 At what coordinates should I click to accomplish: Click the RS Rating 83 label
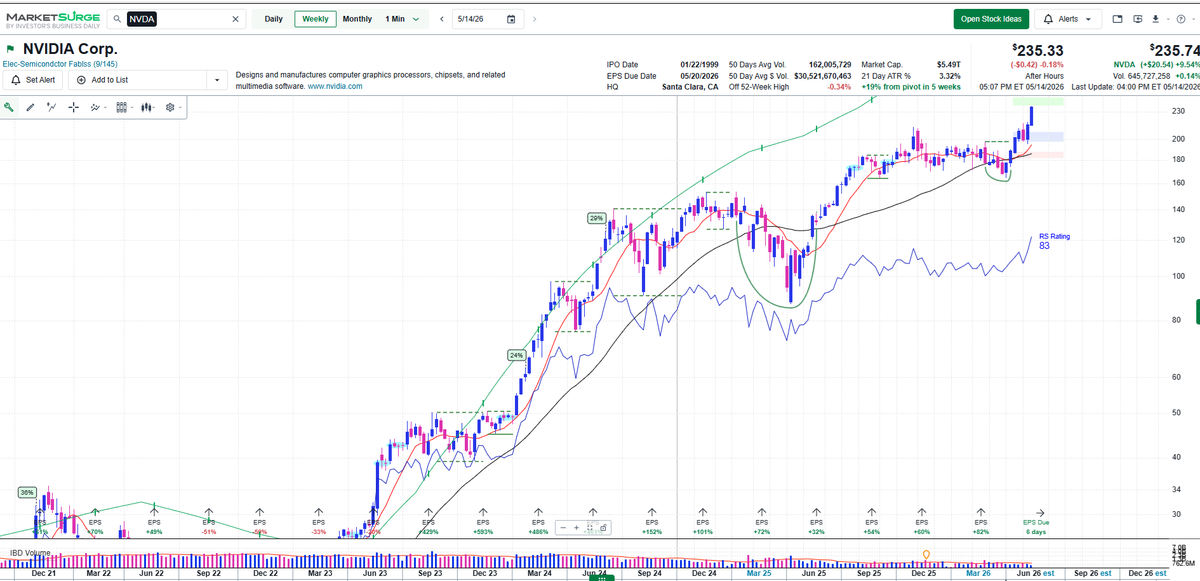coord(1054,241)
